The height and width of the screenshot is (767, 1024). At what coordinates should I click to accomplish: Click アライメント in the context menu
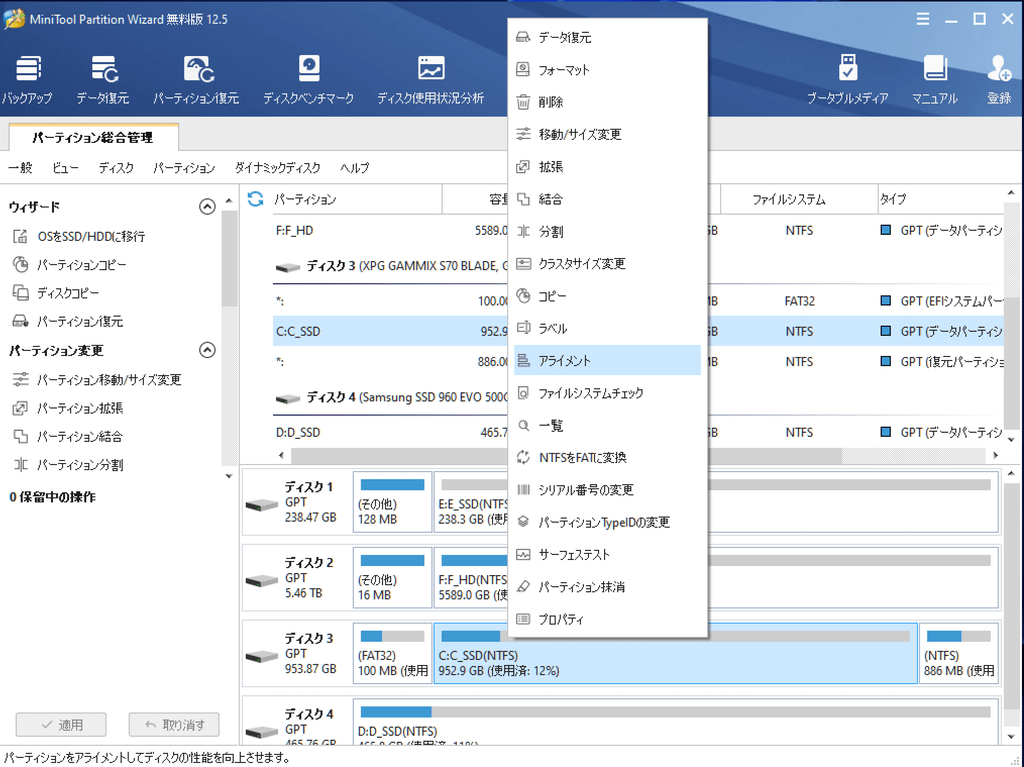tap(607, 360)
